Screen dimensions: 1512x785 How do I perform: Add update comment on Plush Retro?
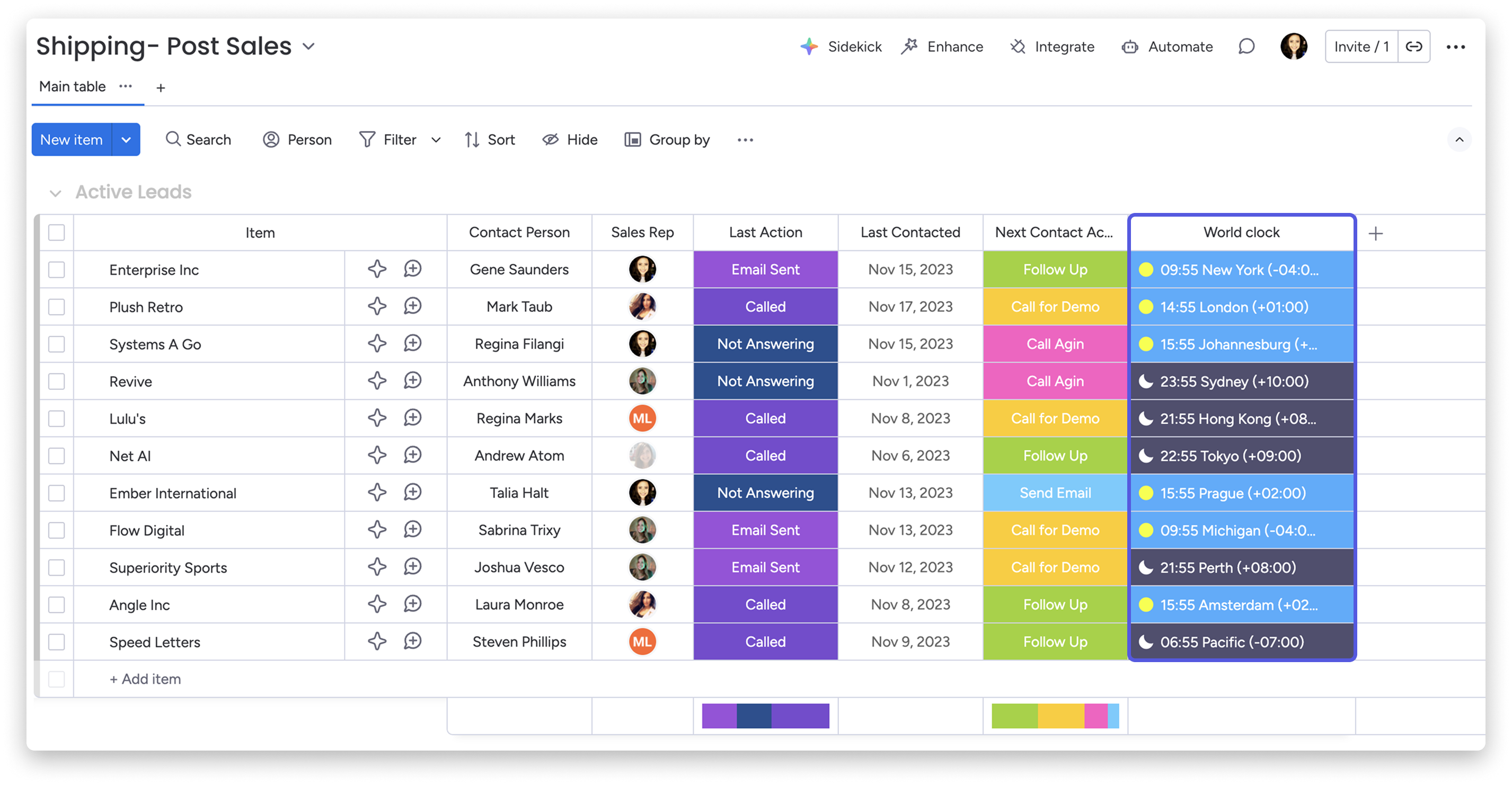coord(413,306)
